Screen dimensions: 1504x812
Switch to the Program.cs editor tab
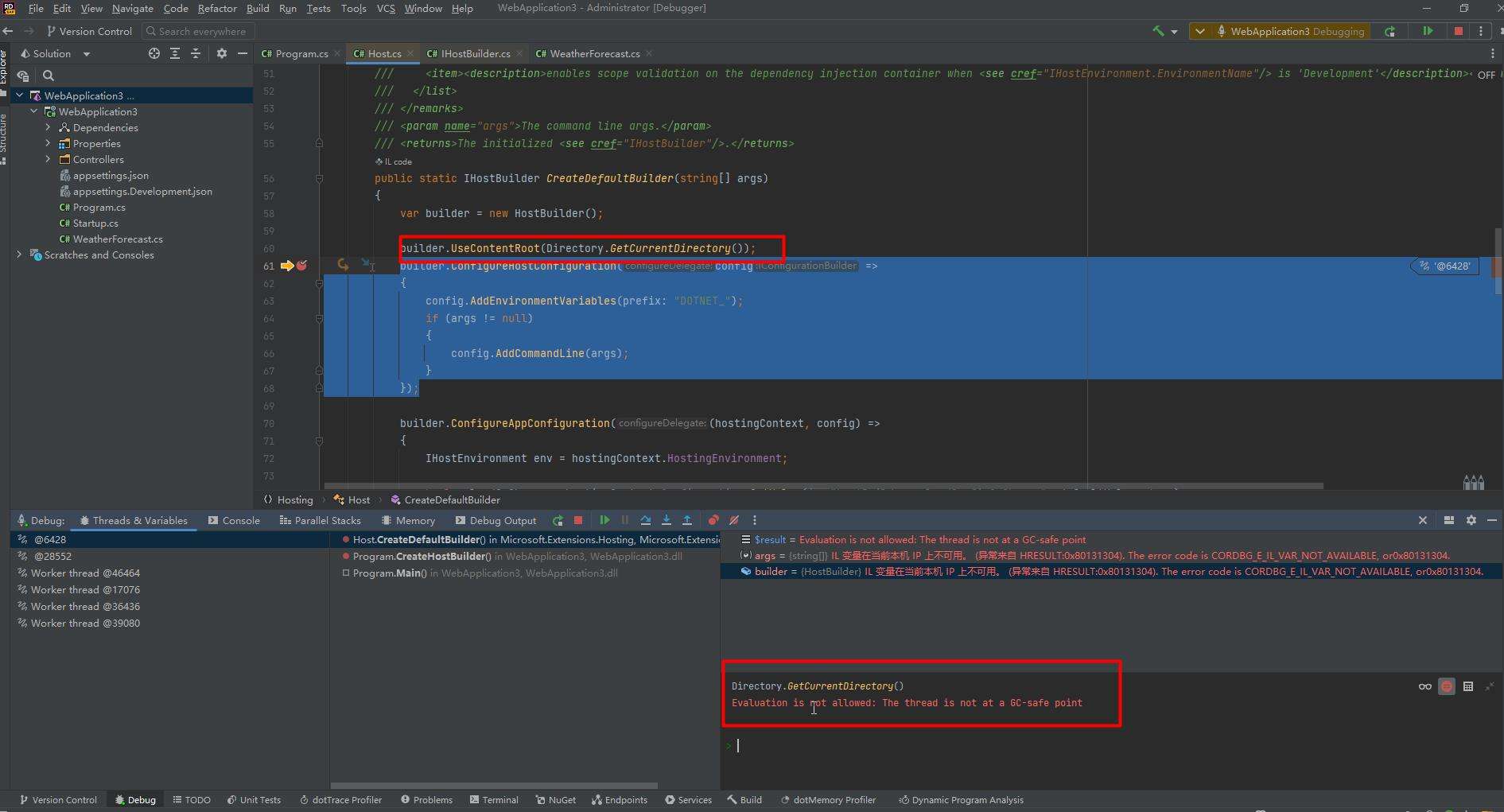tap(301, 53)
